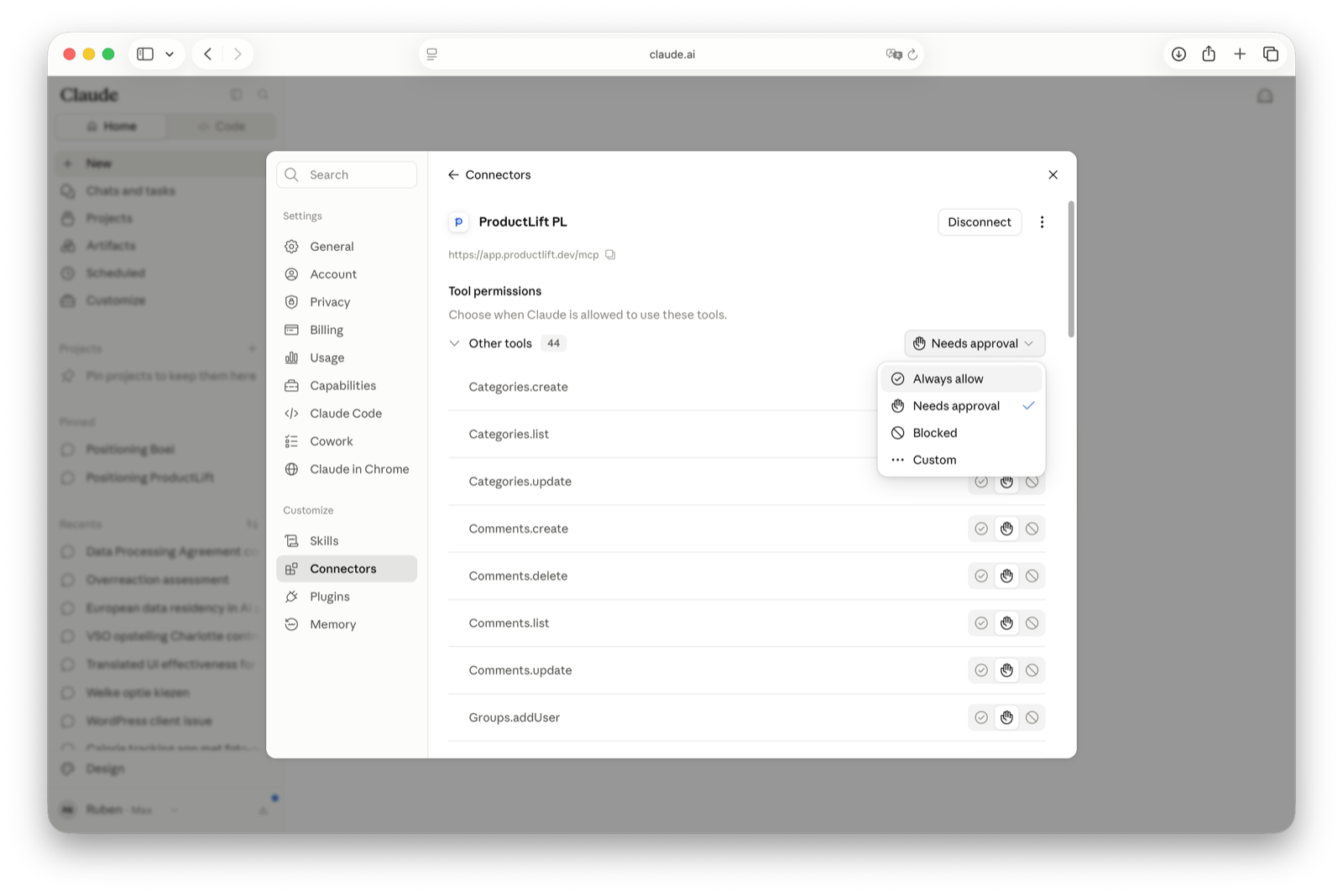Open the Memory section

click(346, 624)
